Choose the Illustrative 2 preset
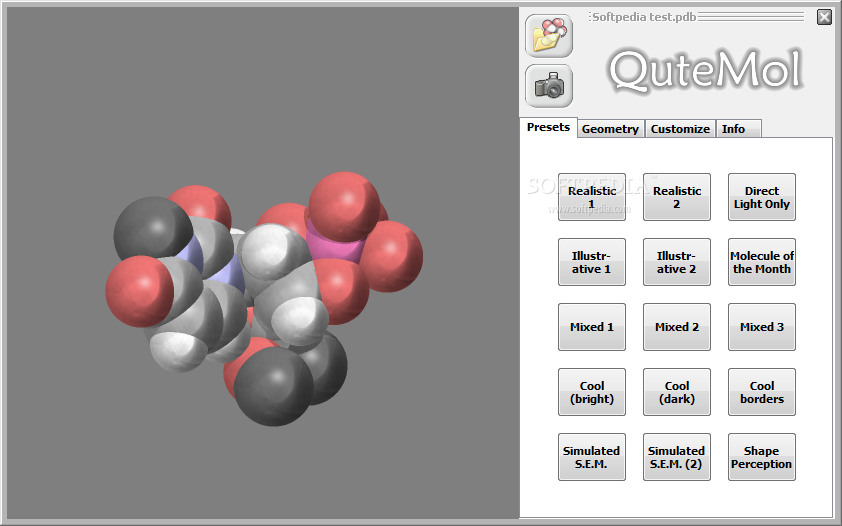This screenshot has height=526, width=842. (x=677, y=262)
